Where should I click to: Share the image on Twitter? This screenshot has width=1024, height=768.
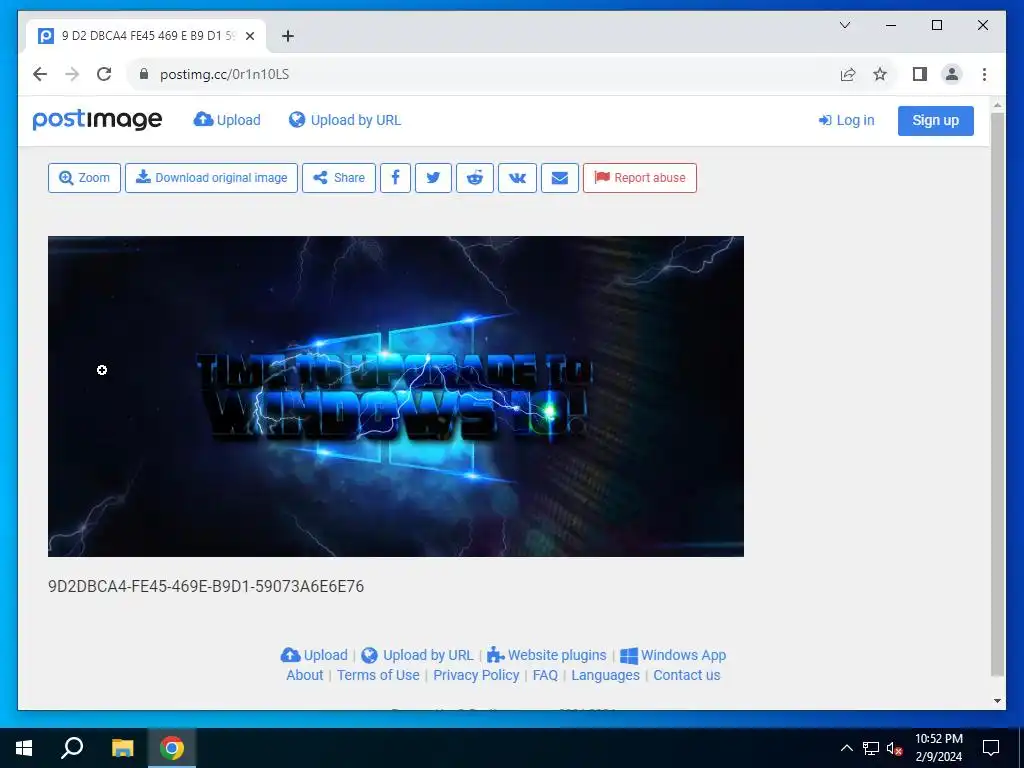433,178
